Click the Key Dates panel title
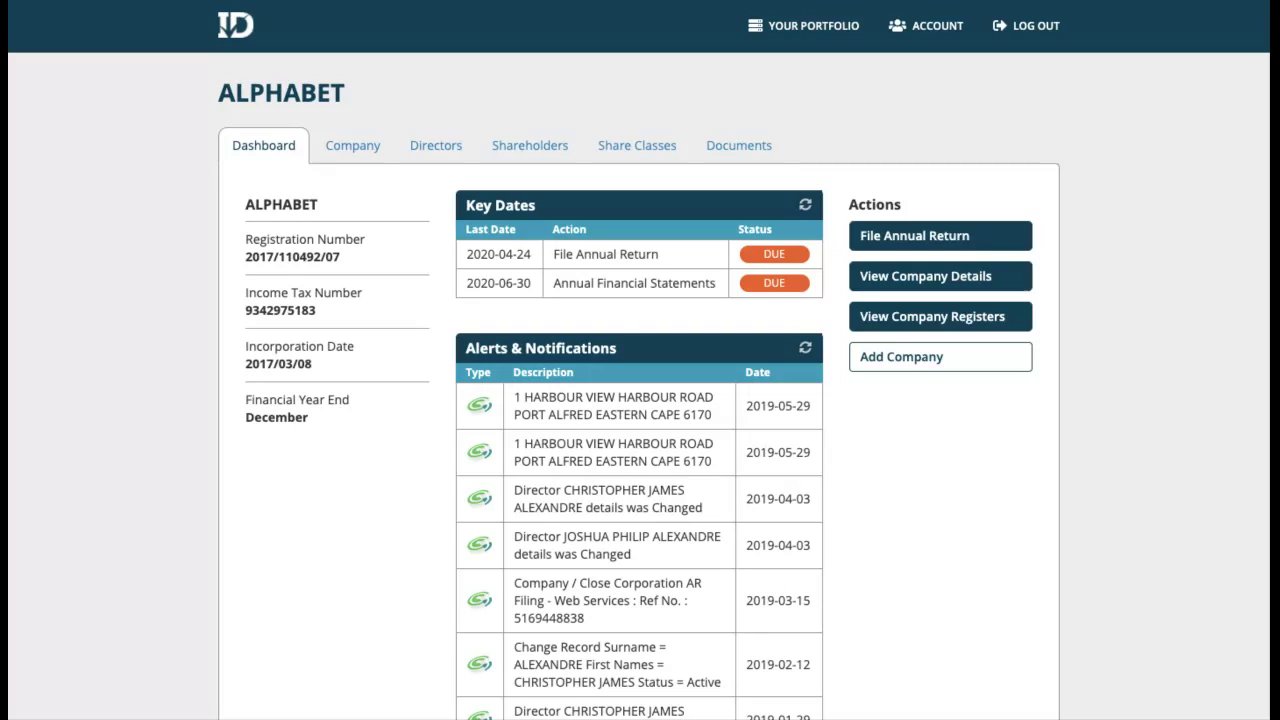The image size is (1280, 720). (x=500, y=205)
